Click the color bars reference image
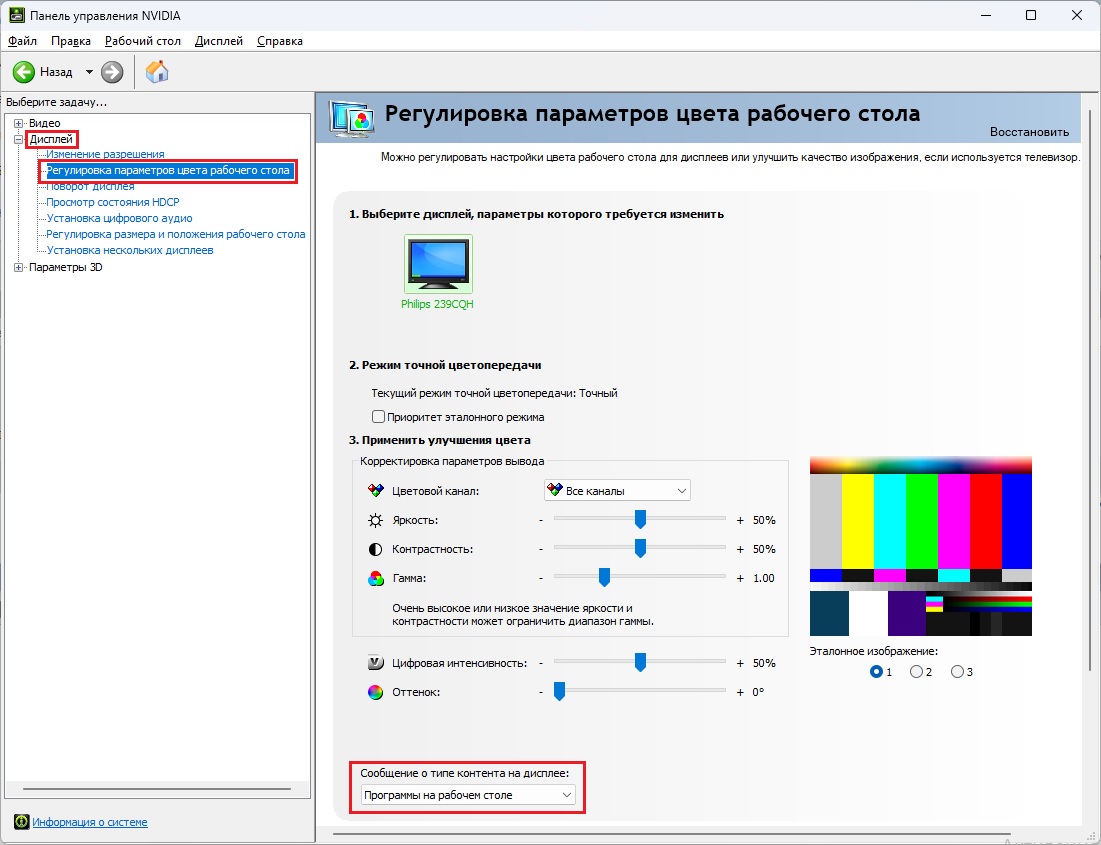This screenshot has width=1101, height=845. point(921,546)
